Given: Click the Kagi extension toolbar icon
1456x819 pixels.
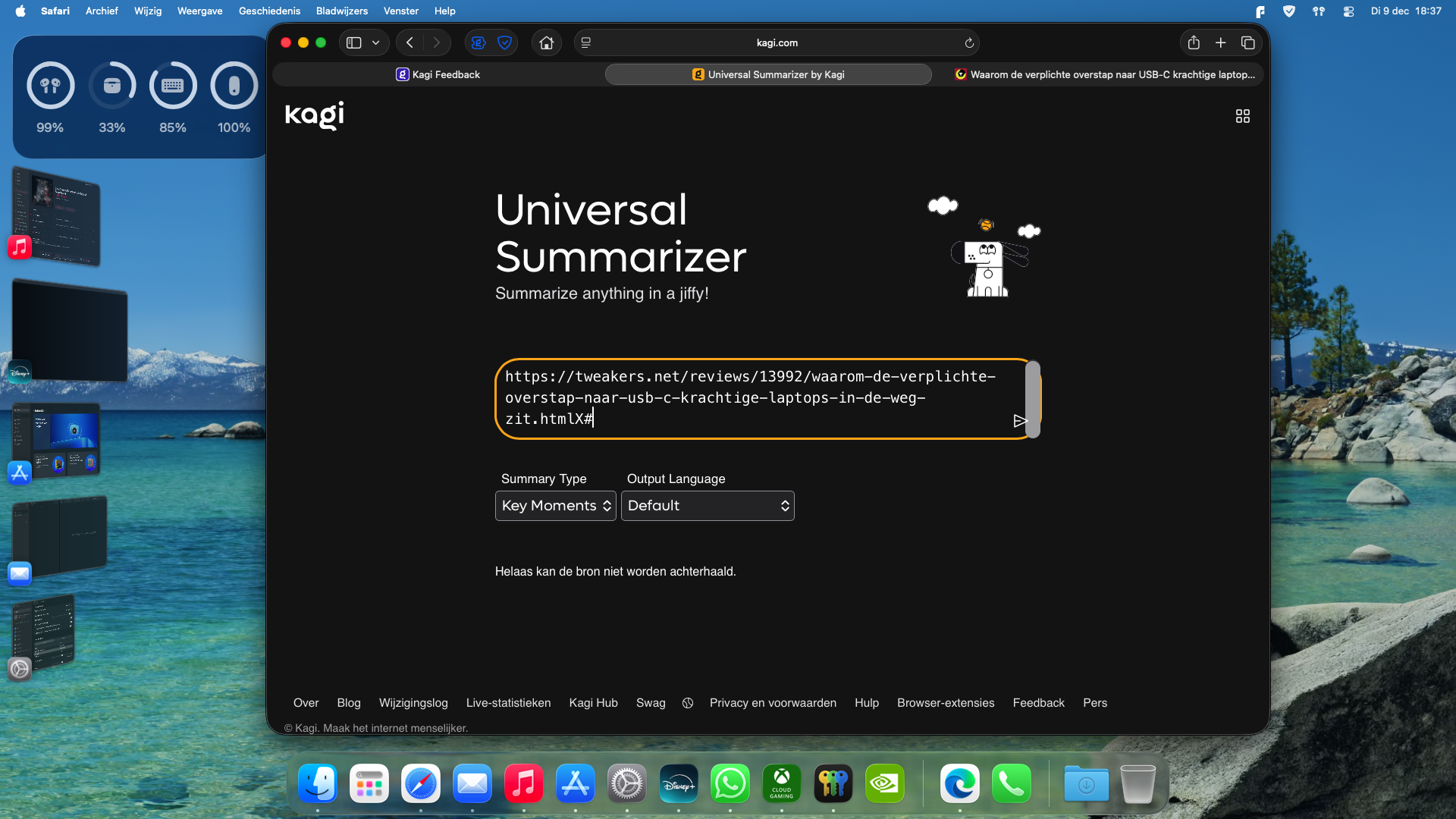Looking at the screenshot, I should click(478, 43).
